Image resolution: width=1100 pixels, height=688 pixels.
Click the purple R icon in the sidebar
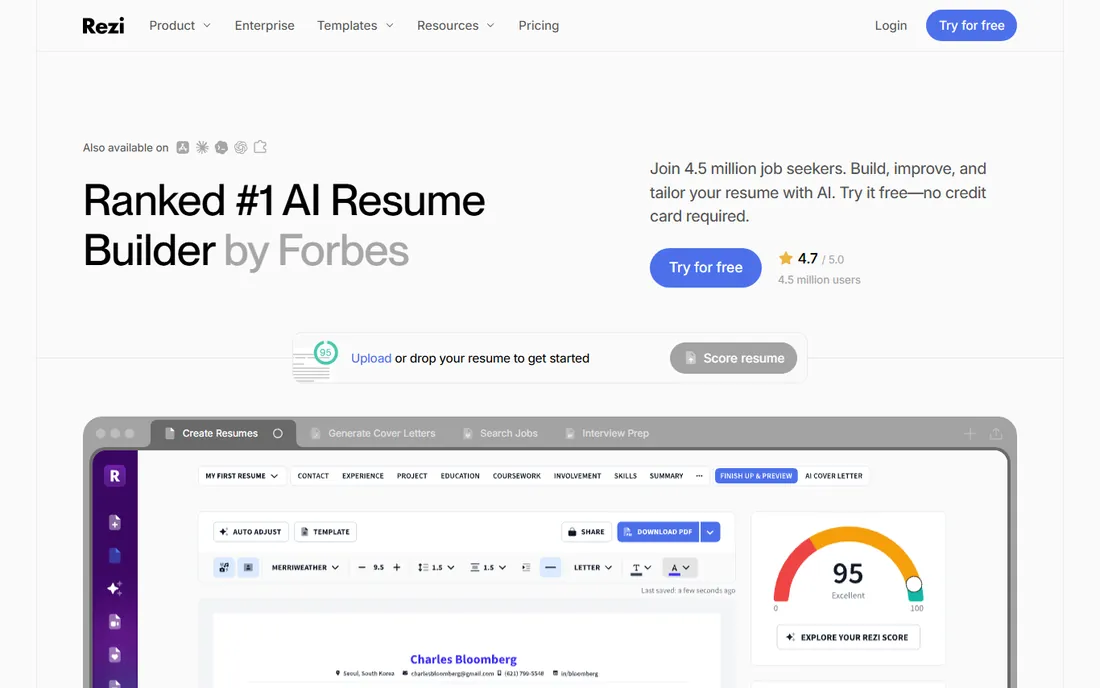115,476
